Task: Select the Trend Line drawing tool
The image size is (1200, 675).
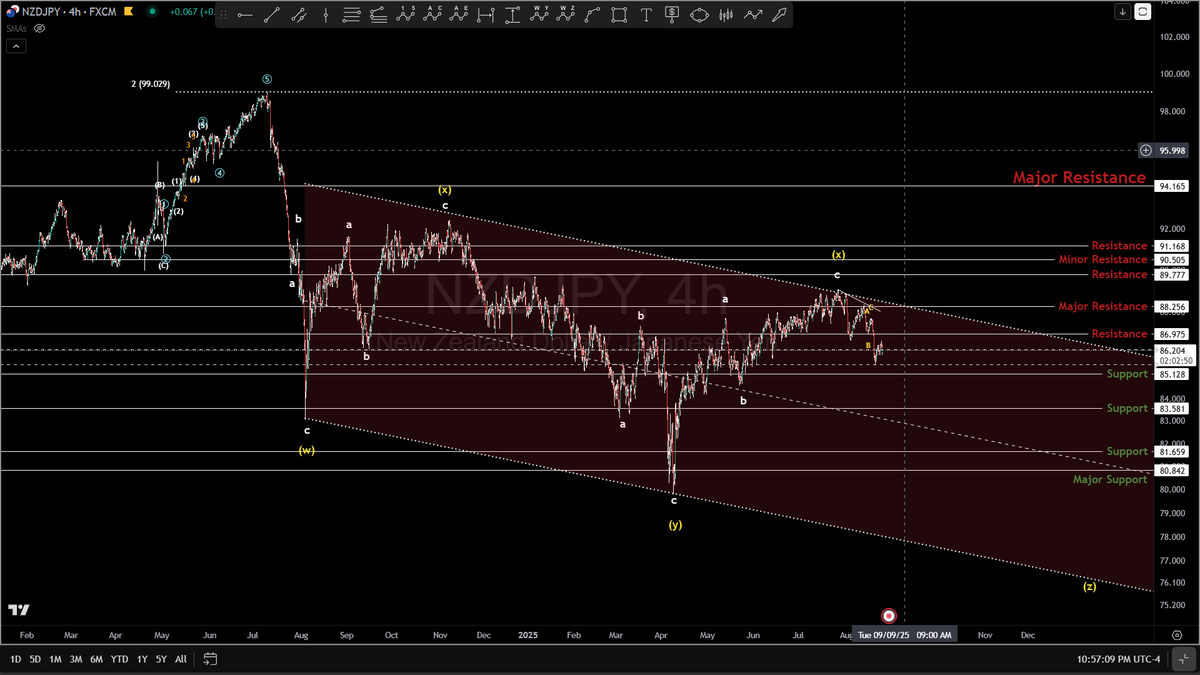Action: point(270,15)
